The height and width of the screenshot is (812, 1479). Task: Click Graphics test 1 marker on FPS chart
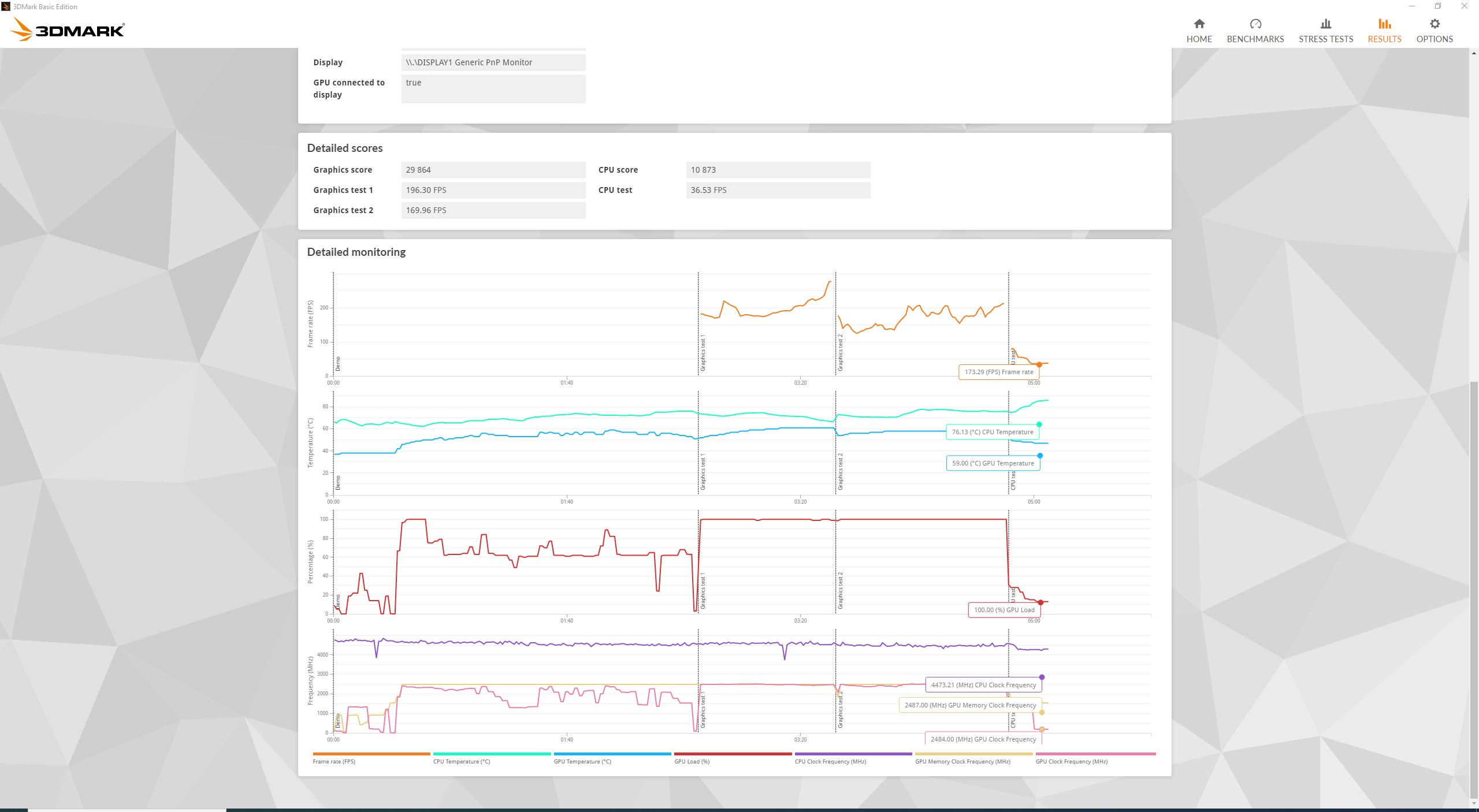pos(703,352)
